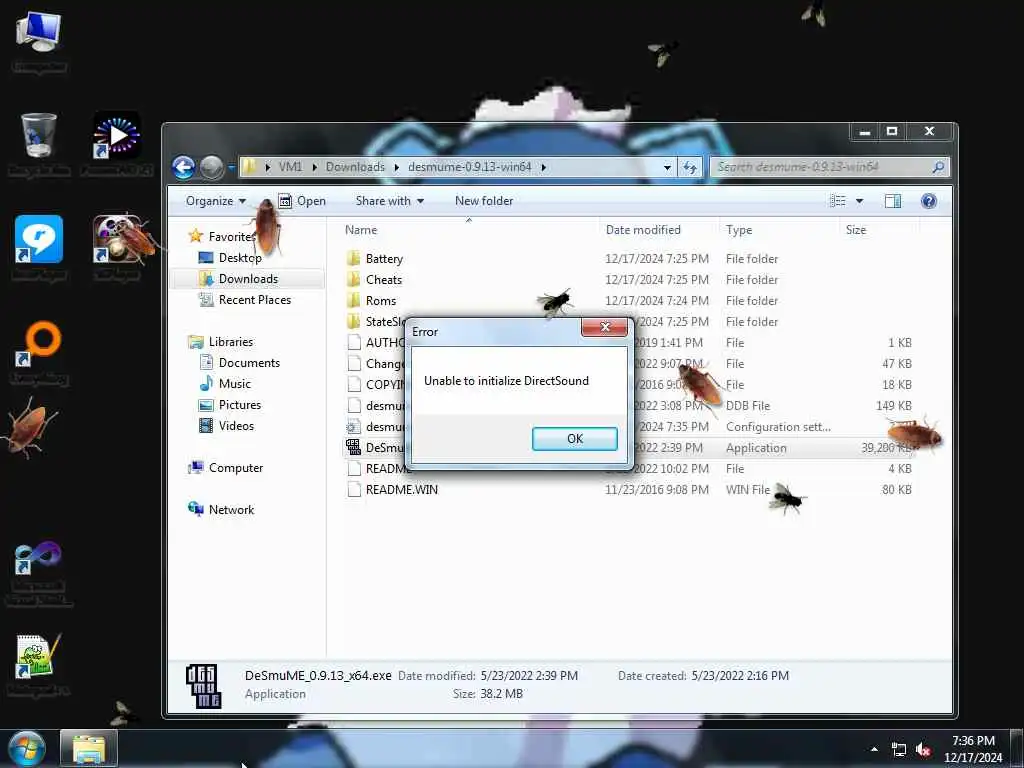Select the Computer desktop icon
The height and width of the screenshot is (768, 1024).
[x=39, y=42]
